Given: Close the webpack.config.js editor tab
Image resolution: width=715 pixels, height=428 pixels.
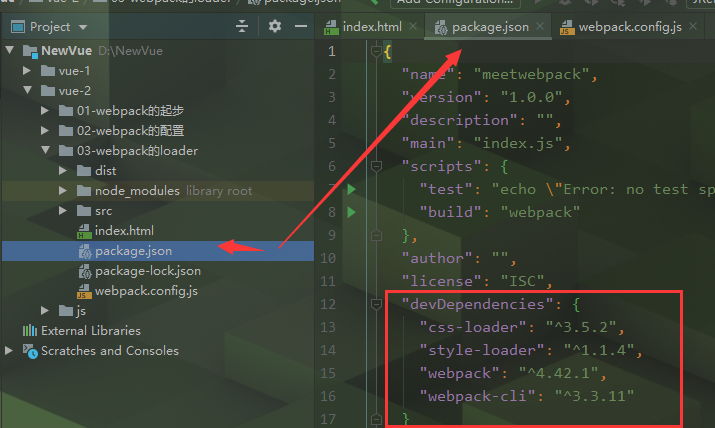Looking at the screenshot, I should click(694, 26).
